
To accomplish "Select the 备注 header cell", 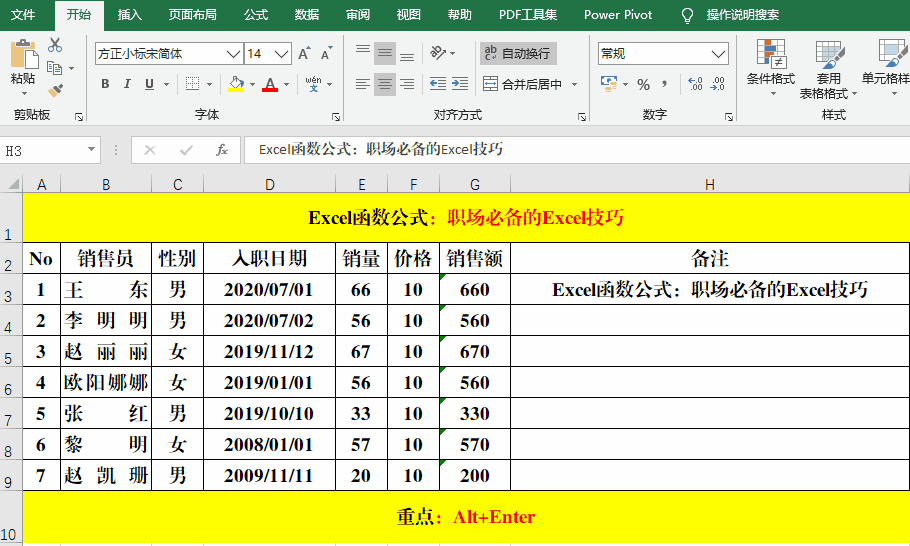I will click(x=710, y=258).
